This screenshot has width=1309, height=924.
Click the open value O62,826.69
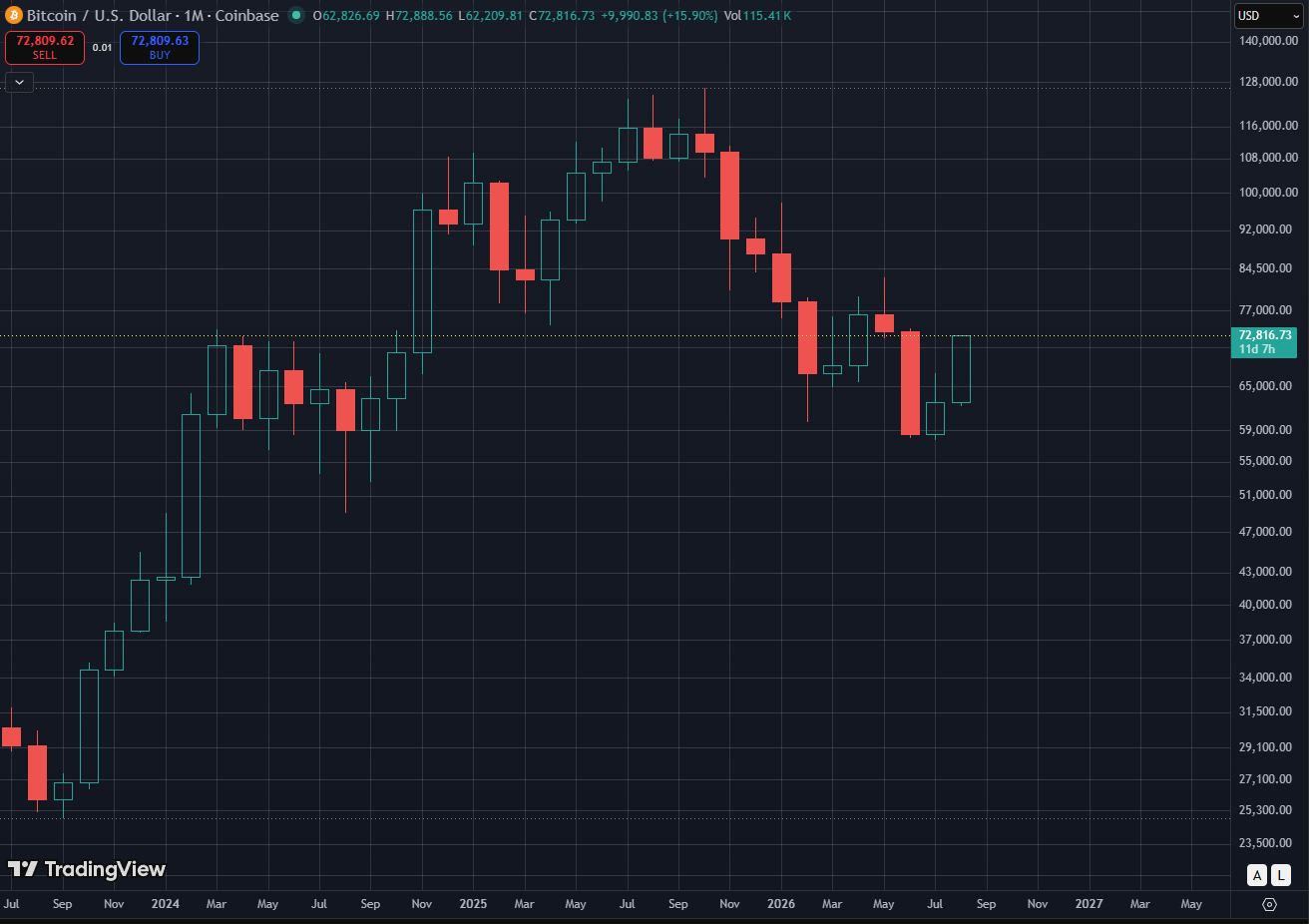pyautogui.click(x=346, y=16)
